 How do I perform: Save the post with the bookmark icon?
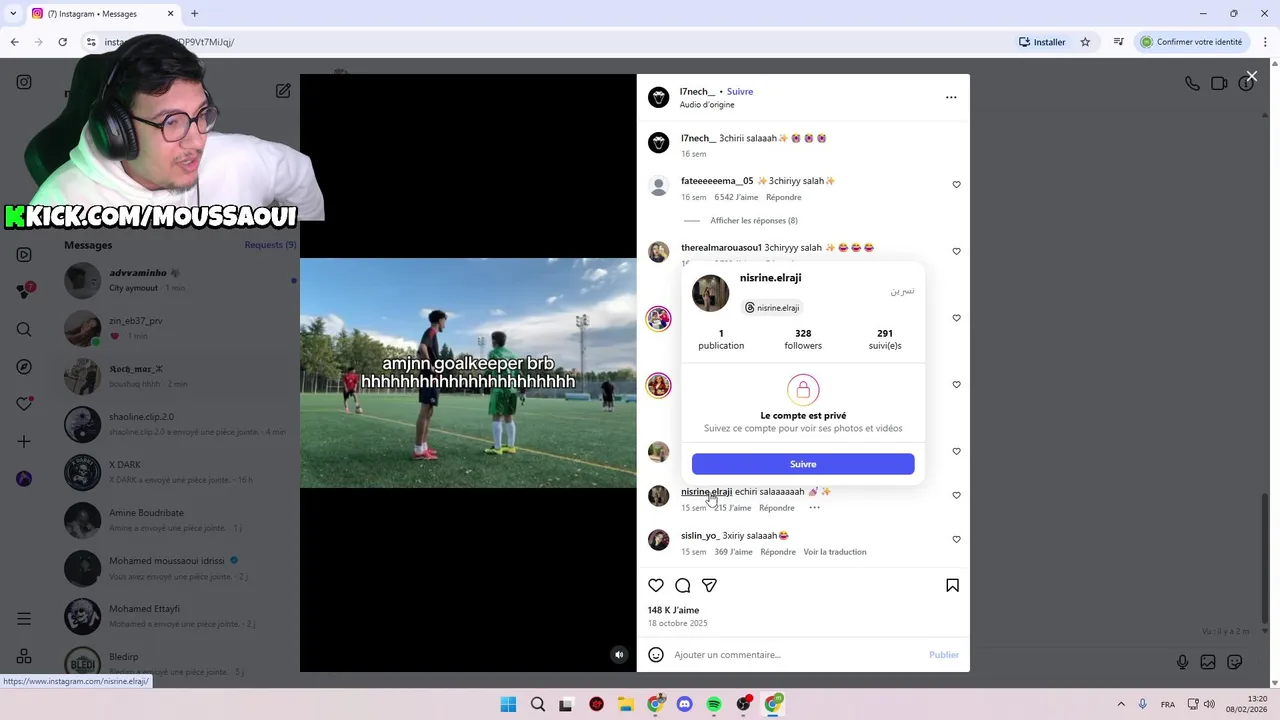pyautogui.click(x=952, y=585)
